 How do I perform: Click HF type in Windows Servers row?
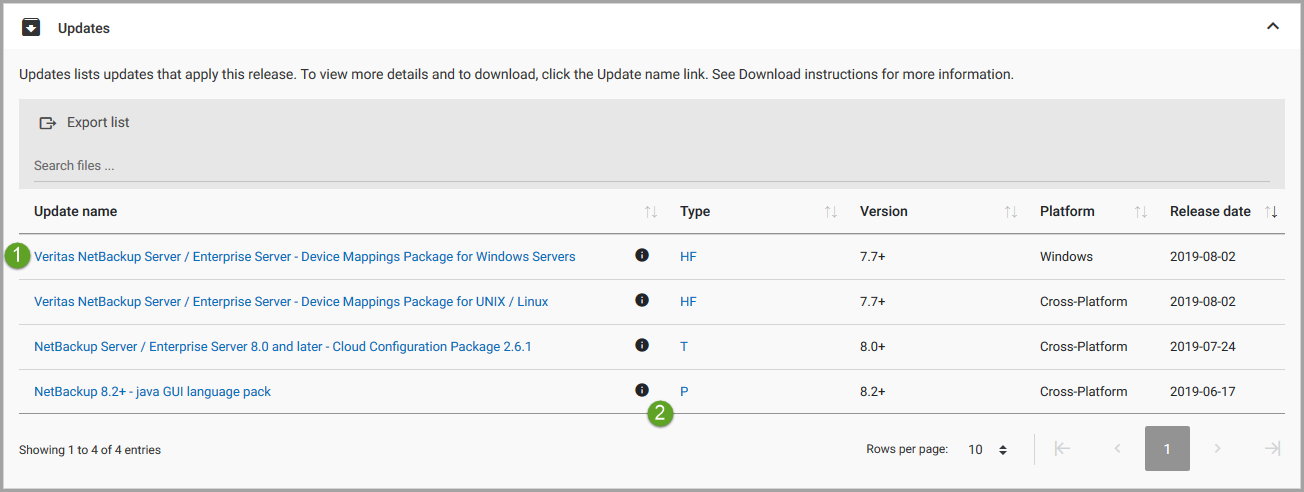(688, 257)
